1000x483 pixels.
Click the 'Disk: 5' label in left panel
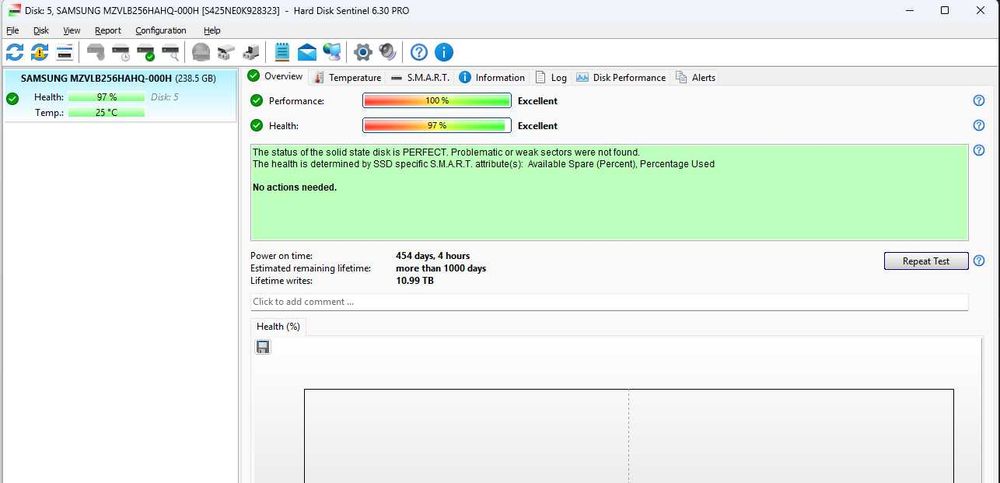click(x=165, y=98)
